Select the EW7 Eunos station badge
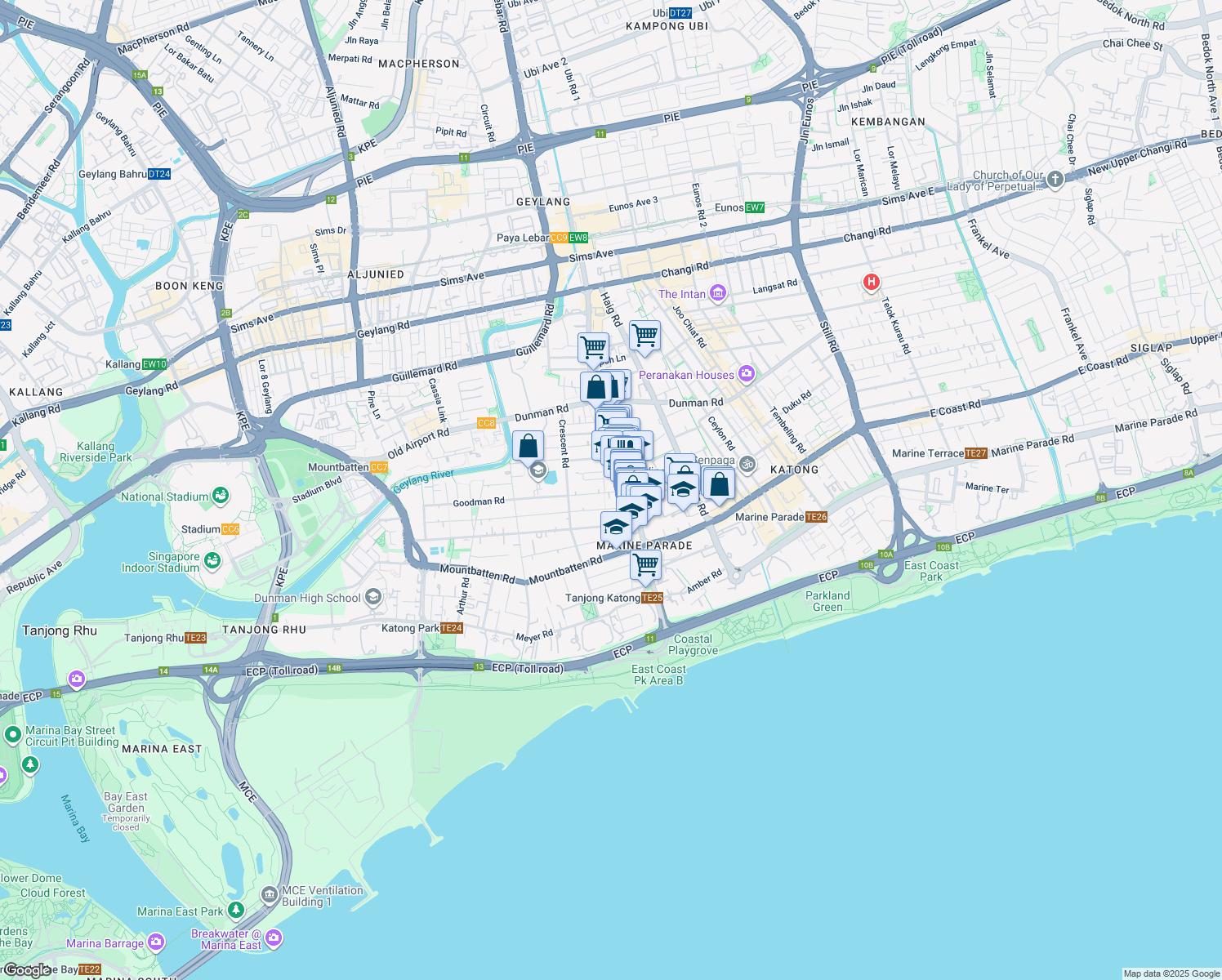This screenshot has height=980, width=1222. pyautogui.click(x=753, y=208)
